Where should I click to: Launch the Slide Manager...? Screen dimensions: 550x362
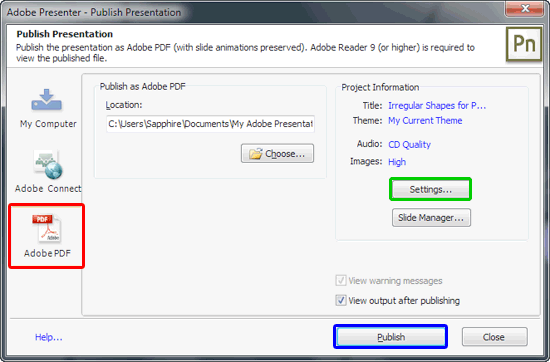(x=431, y=217)
